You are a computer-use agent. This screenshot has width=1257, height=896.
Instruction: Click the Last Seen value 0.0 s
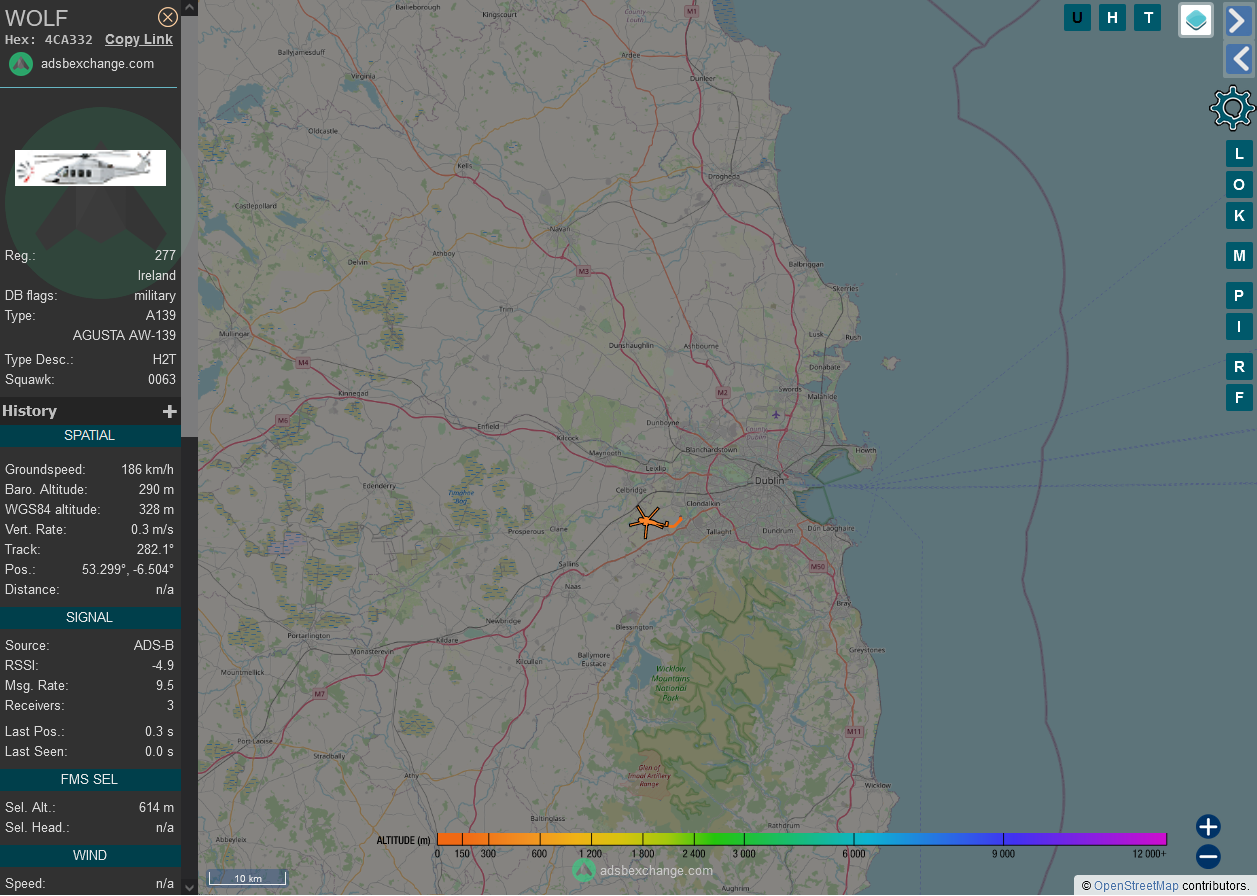pyautogui.click(x=160, y=752)
